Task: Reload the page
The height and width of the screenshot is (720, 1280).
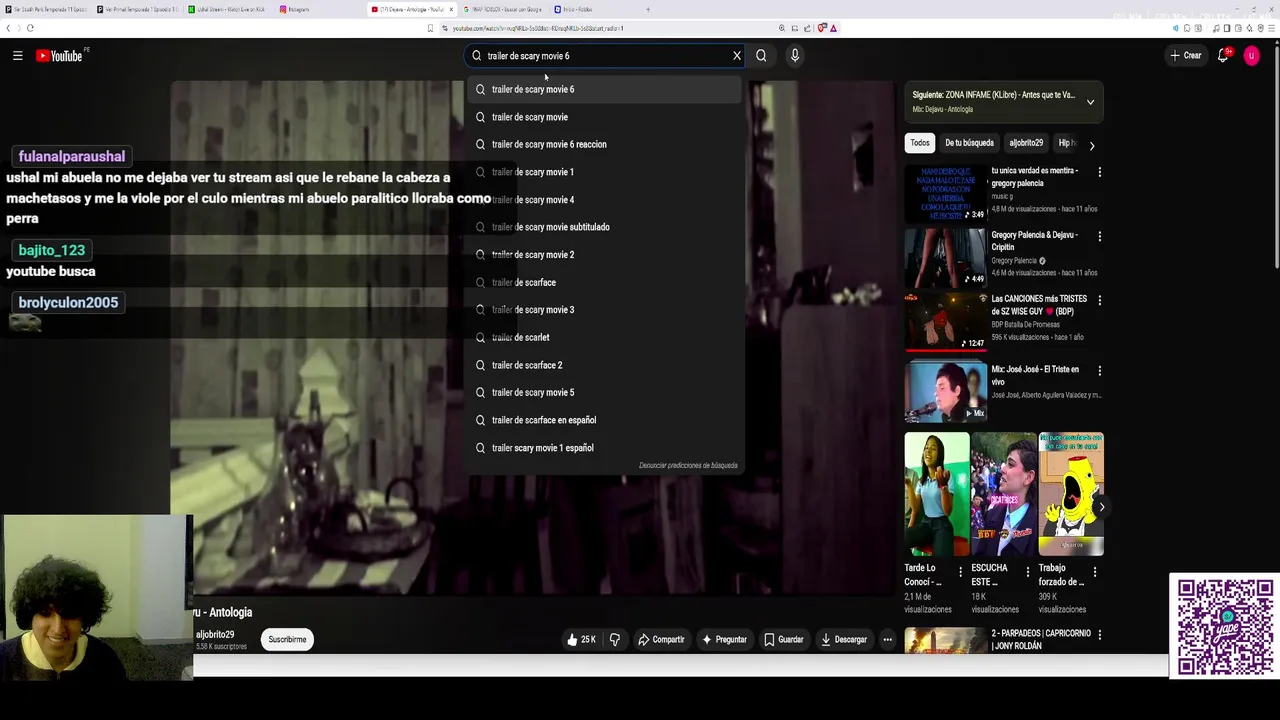Action: click(30, 28)
